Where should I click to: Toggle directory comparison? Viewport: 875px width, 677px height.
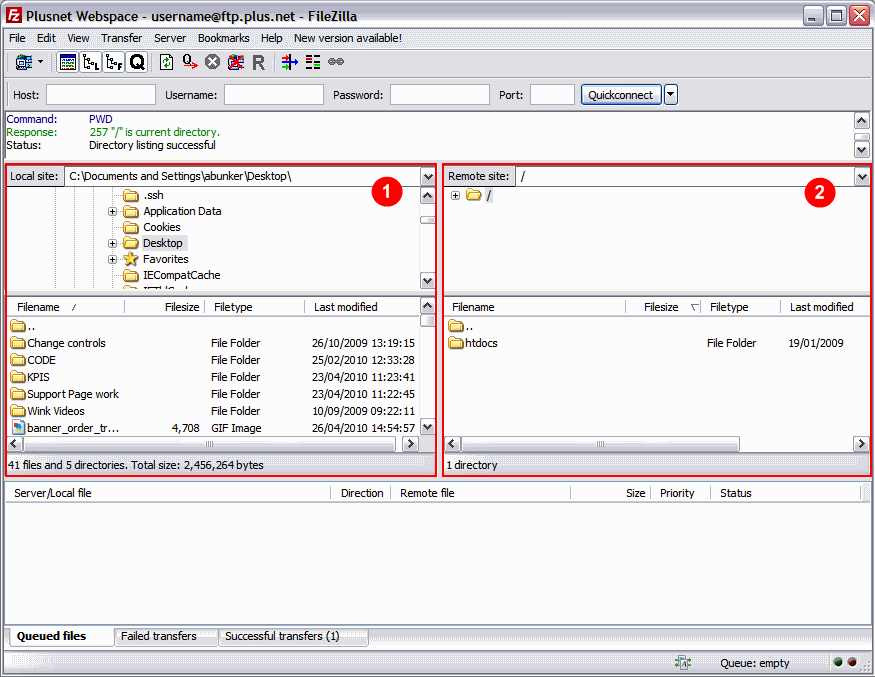pyautogui.click(x=313, y=62)
